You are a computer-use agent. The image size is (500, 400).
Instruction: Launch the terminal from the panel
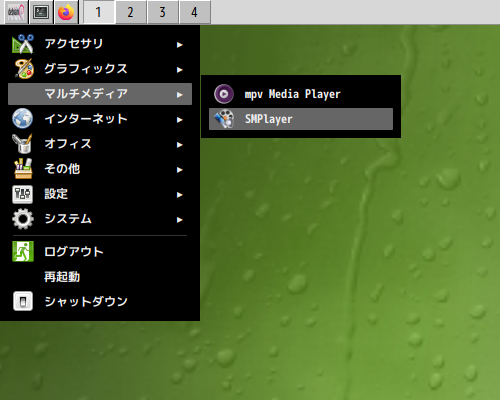[41, 12]
